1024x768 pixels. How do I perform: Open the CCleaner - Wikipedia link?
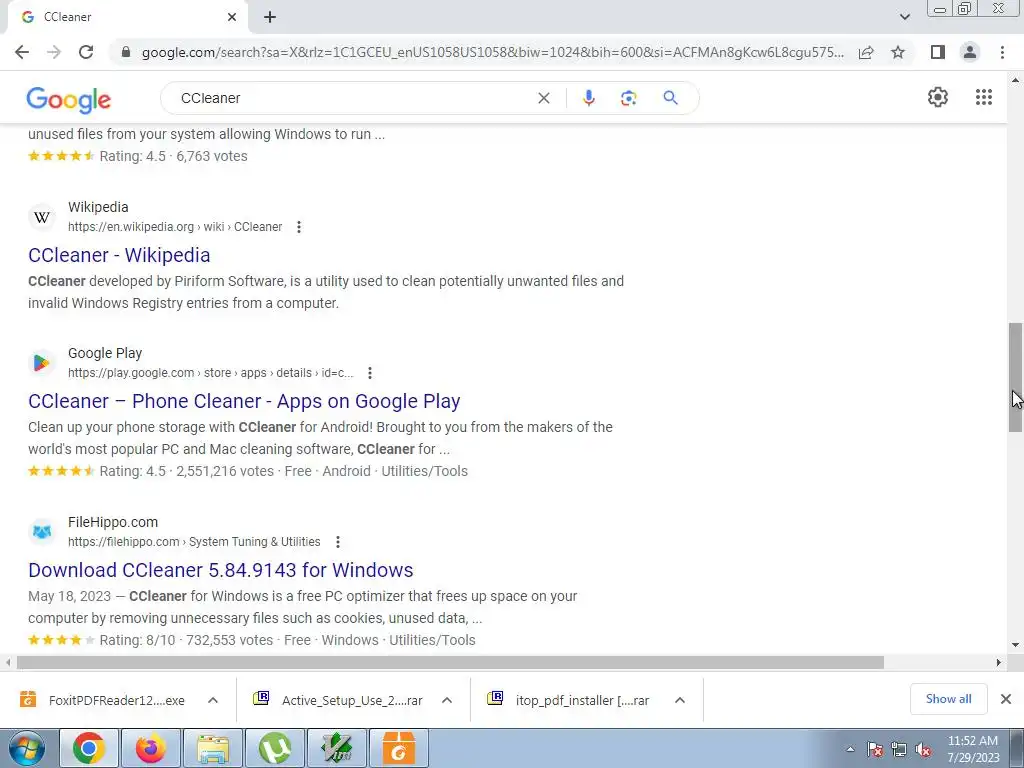[119, 255]
